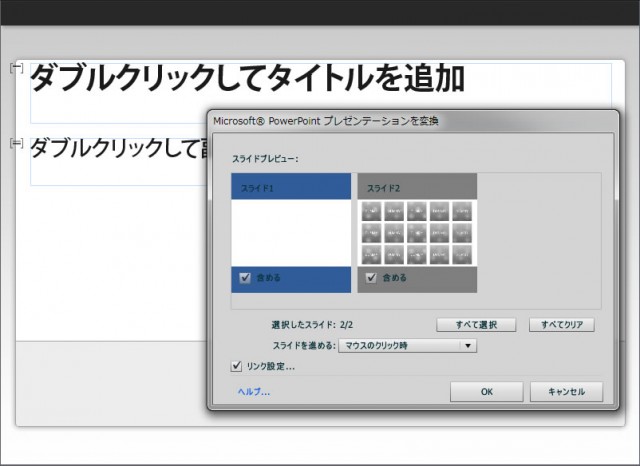Click the dialog title bar Microsoft PowerPoint

point(413,121)
